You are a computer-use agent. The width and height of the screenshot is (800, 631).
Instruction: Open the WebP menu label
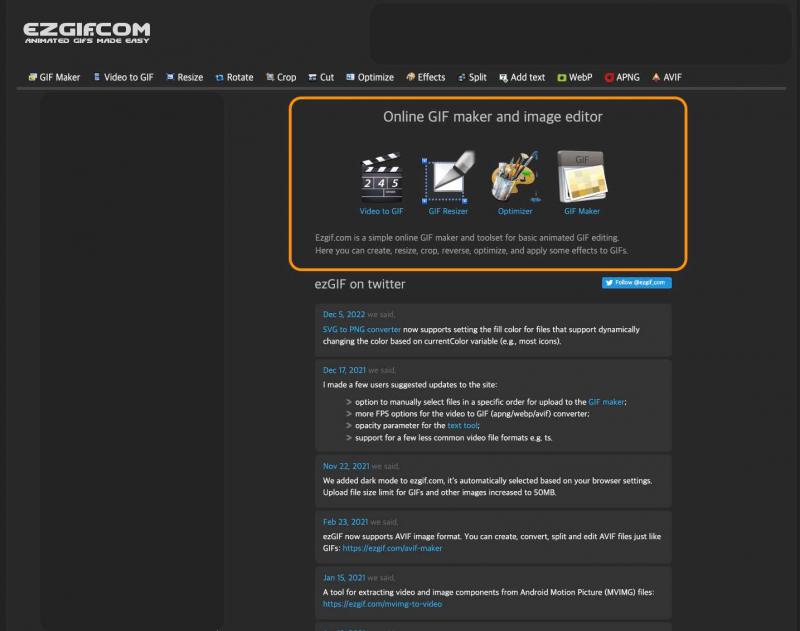(581, 78)
